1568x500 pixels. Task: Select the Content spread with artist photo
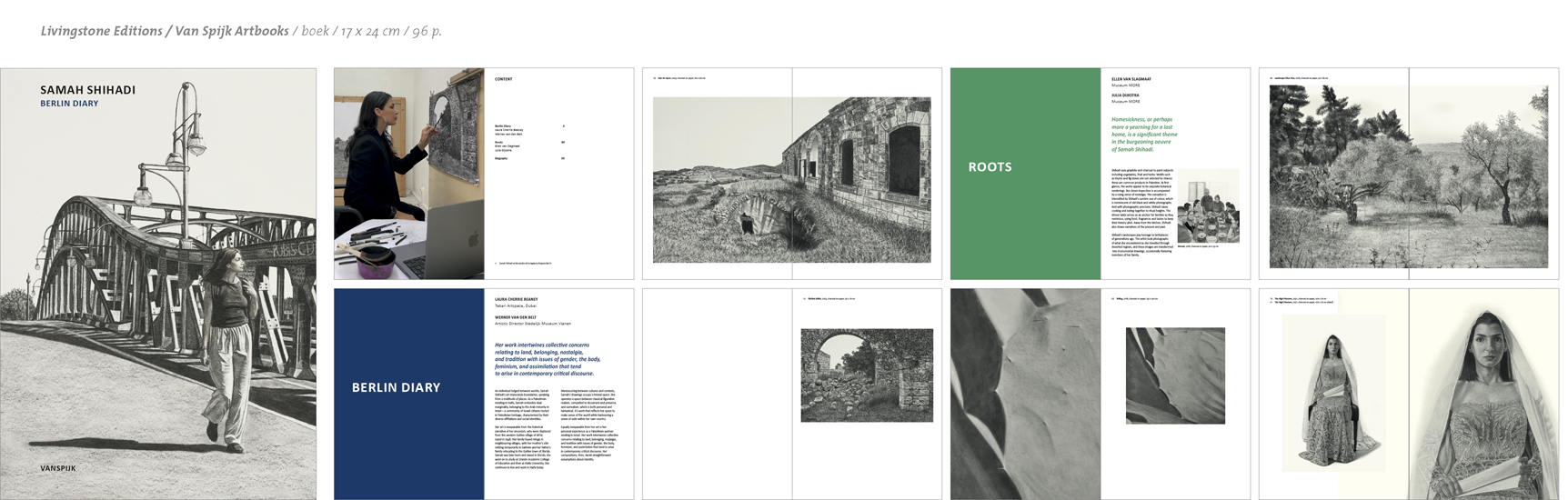tap(484, 174)
